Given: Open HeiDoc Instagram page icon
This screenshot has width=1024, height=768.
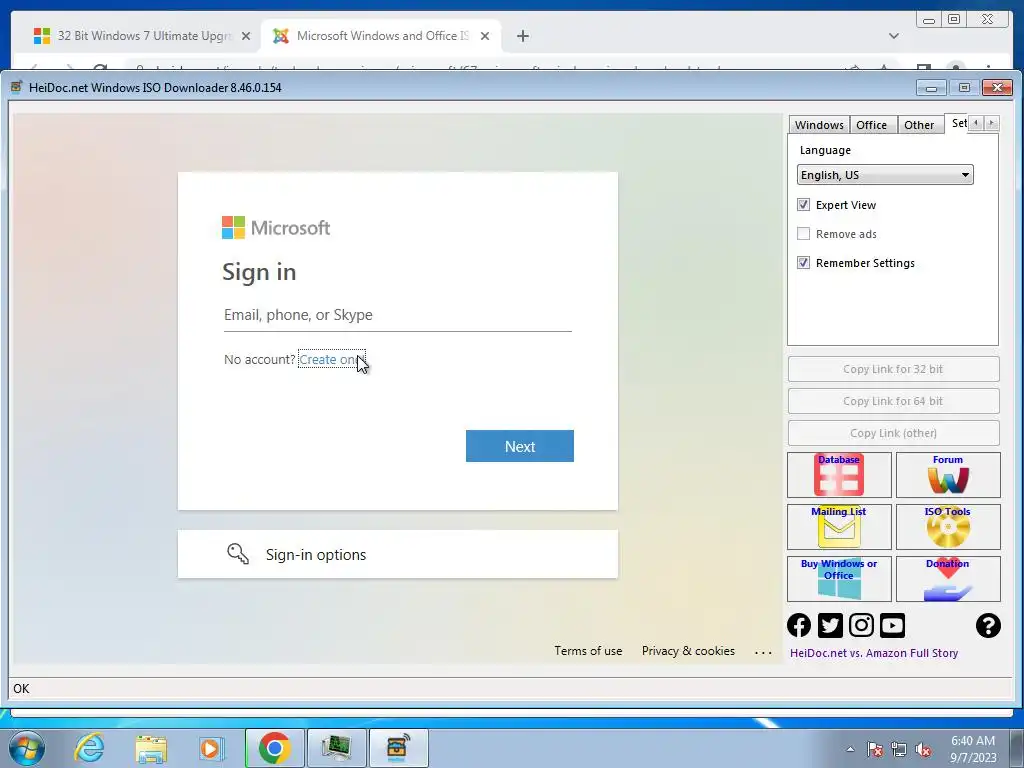Looking at the screenshot, I should coord(861,625).
